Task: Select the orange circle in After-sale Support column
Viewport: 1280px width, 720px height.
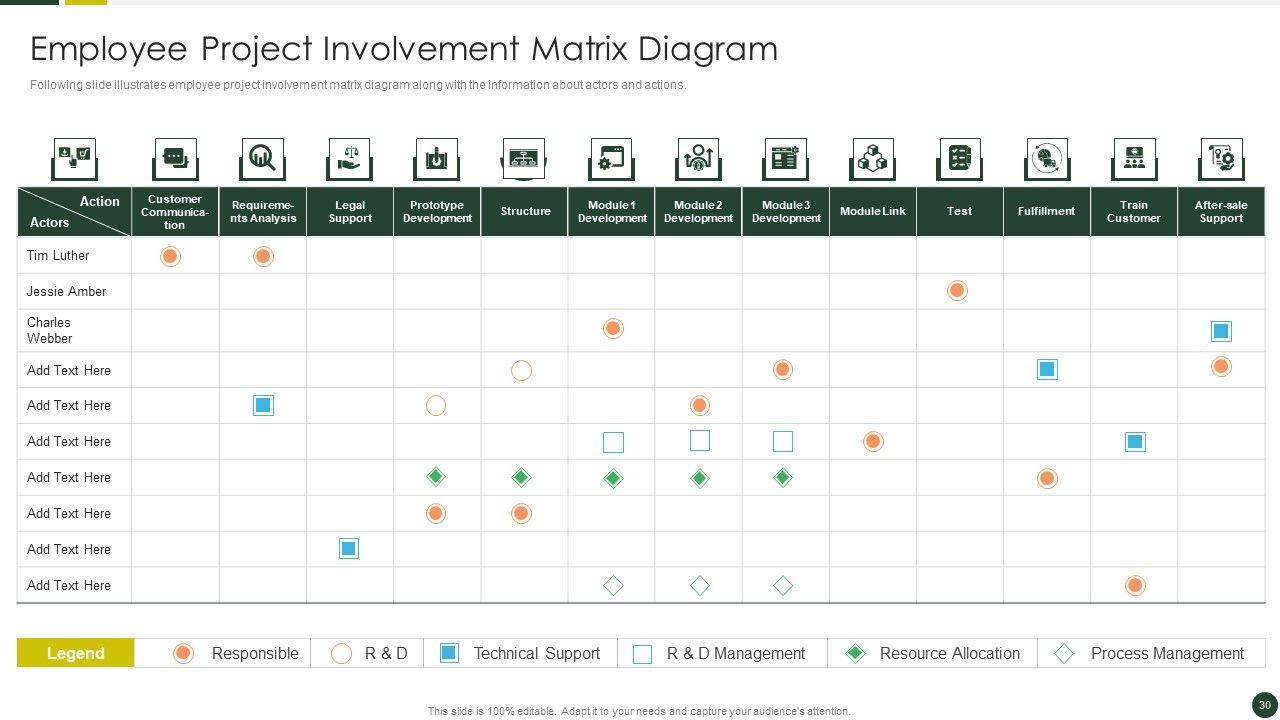Action: coord(1221,367)
